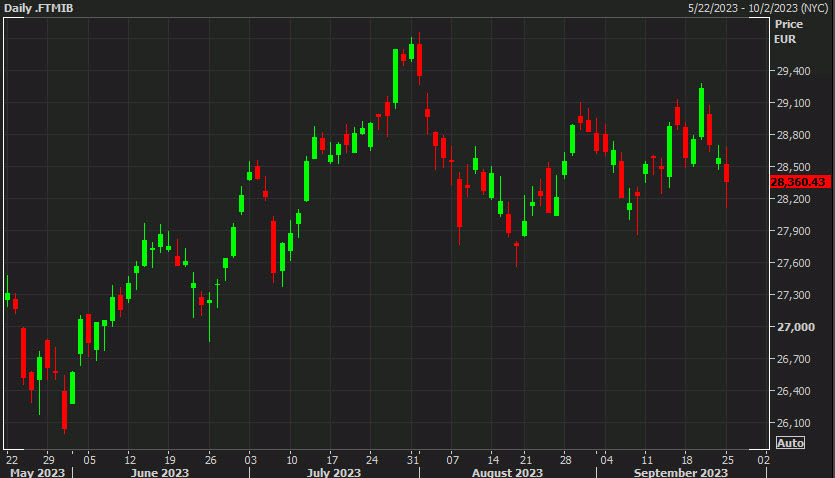
Task: Click the August 2023 month label
Action: [x=507, y=472]
